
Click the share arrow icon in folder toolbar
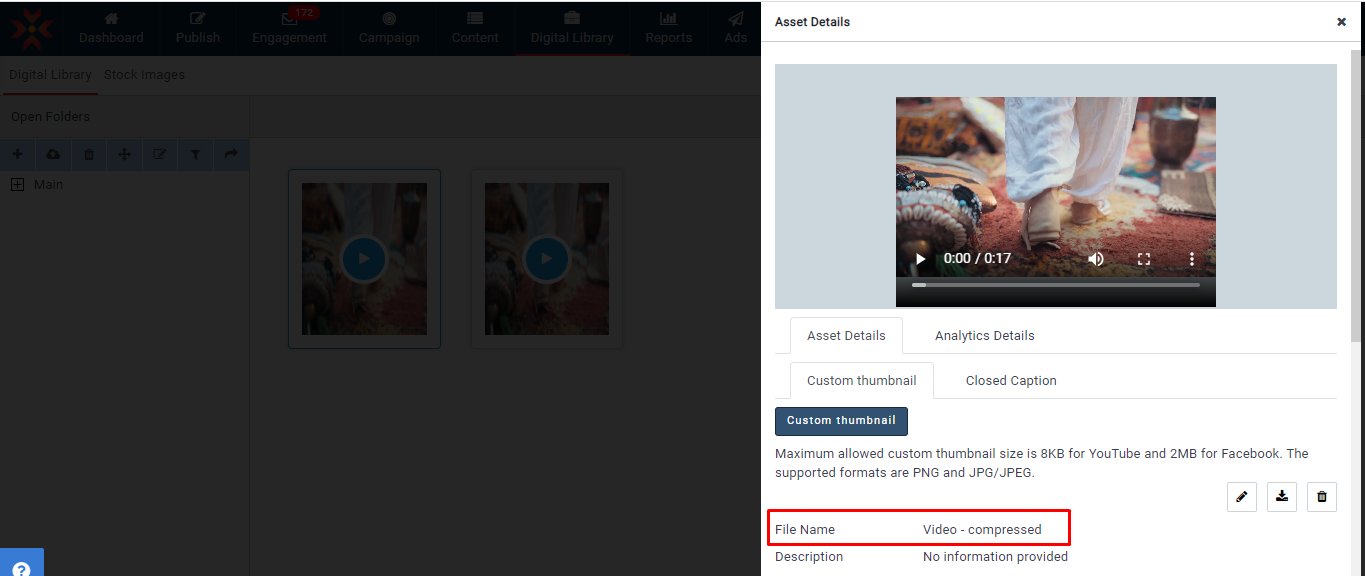(x=231, y=155)
